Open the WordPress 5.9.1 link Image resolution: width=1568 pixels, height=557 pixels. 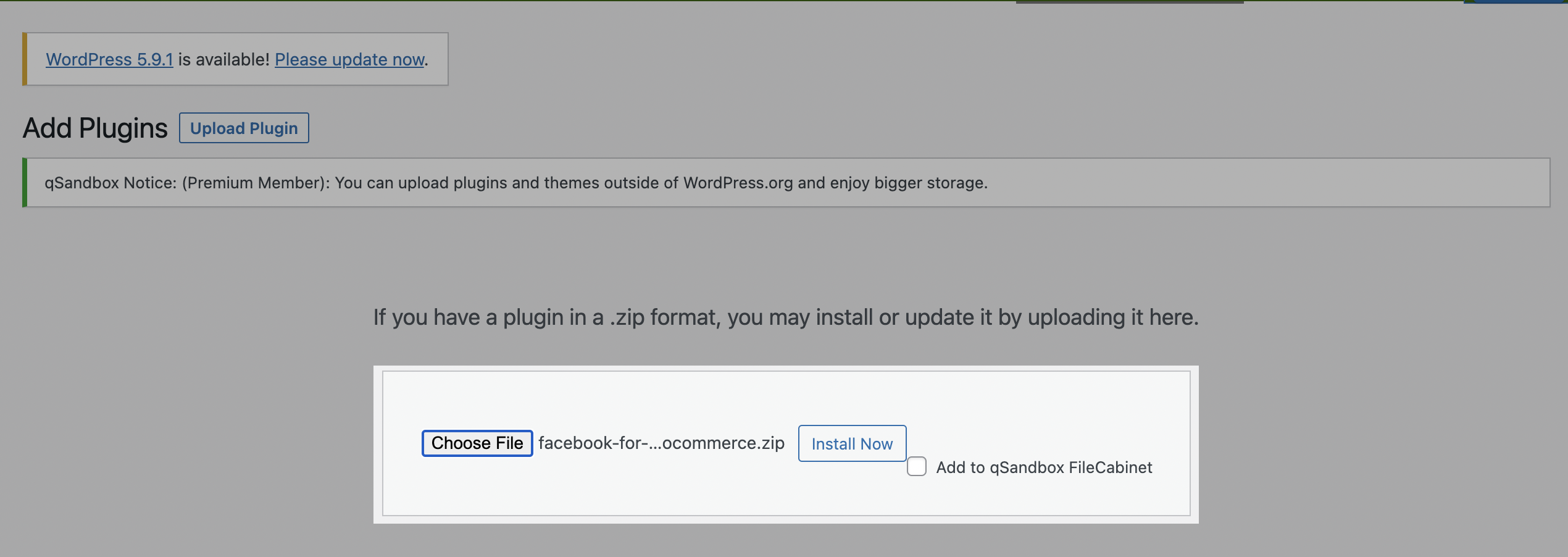pyautogui.click(x=109, y=59)
